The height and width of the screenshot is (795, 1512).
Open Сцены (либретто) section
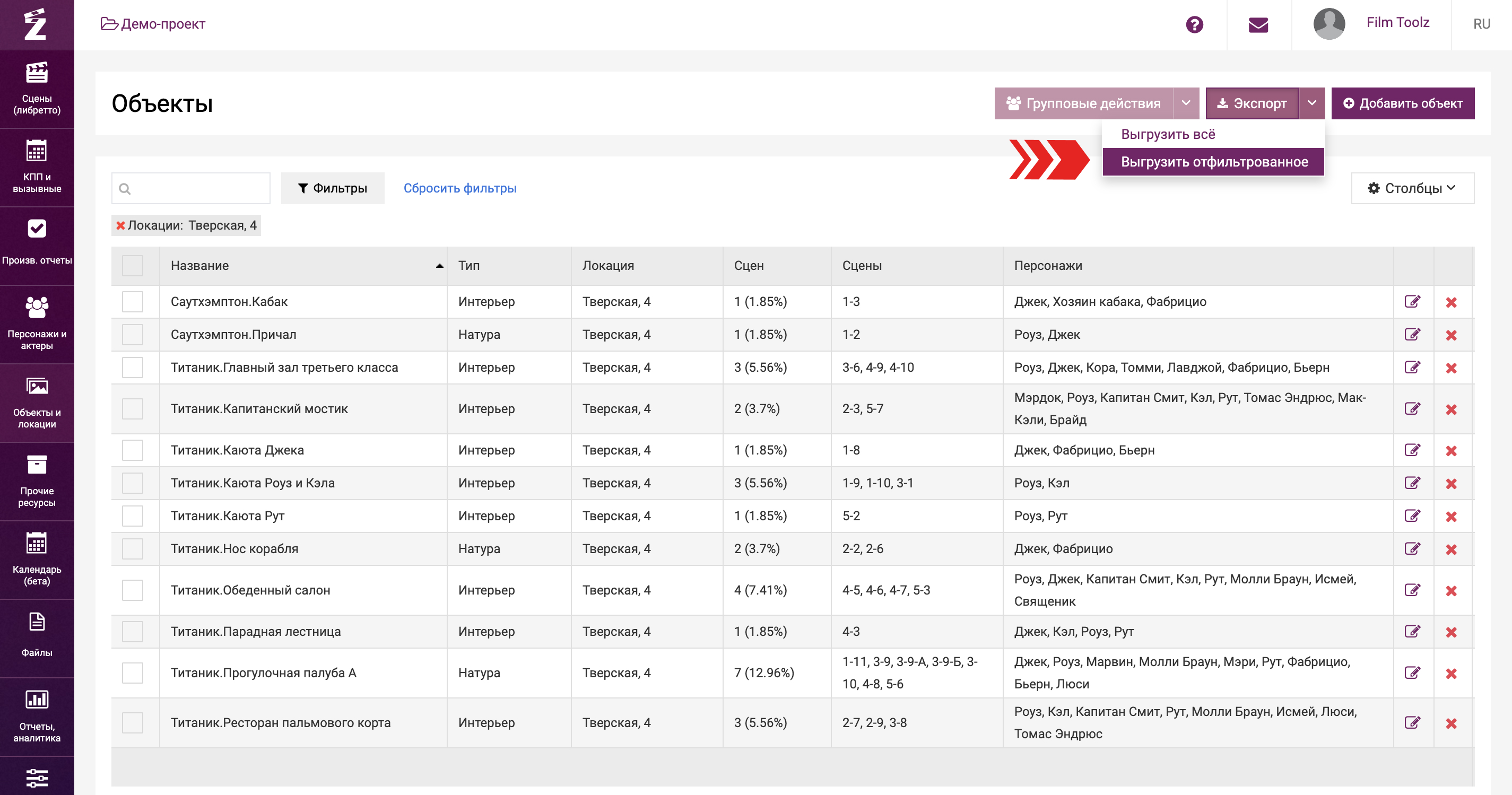coord(37,89)
